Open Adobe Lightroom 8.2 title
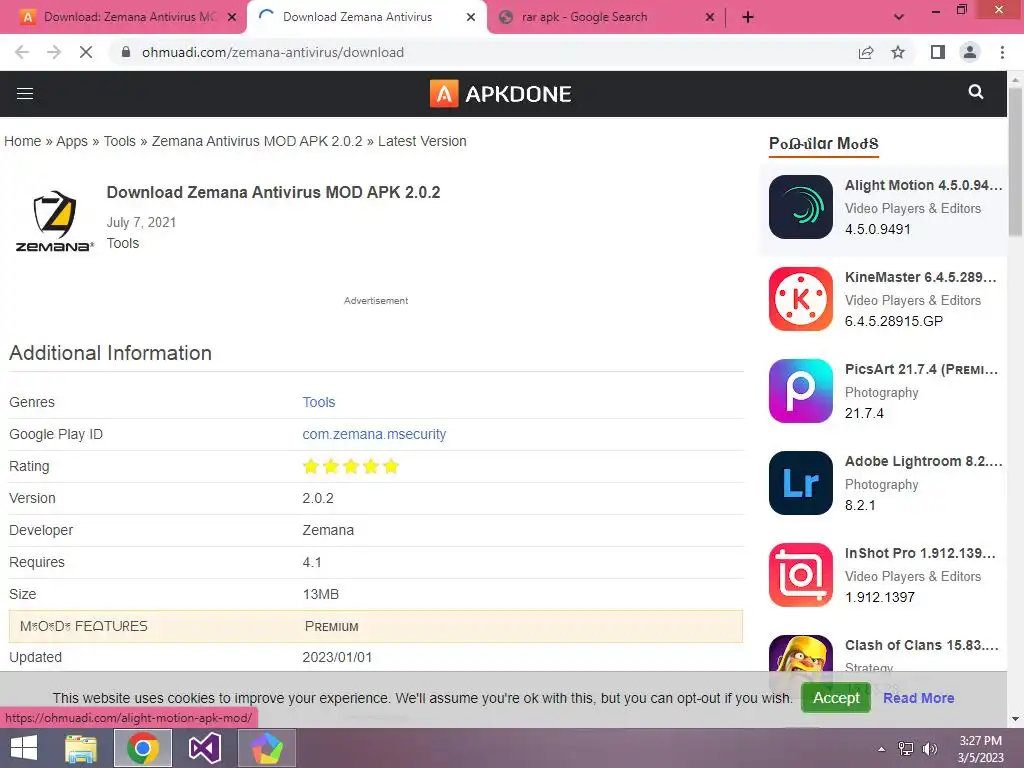Image resolution: width=1024 pixels, height=768 pixels. coord(923,462)
